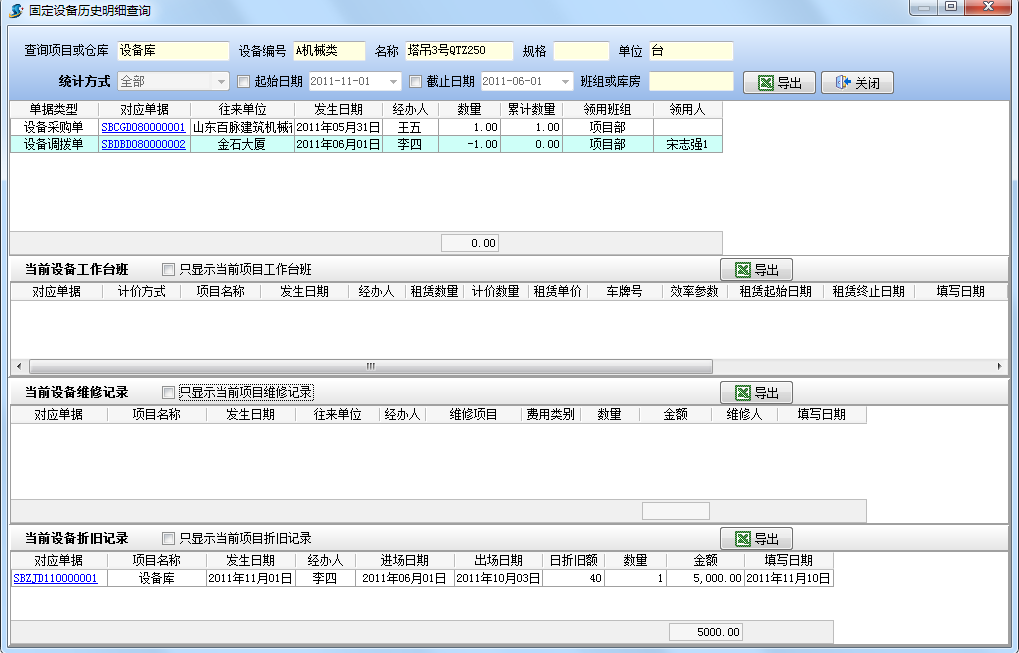Click the Excel export icon in 当前设备折旧记录 section
1019x653 pixels.
click(742, 538)
